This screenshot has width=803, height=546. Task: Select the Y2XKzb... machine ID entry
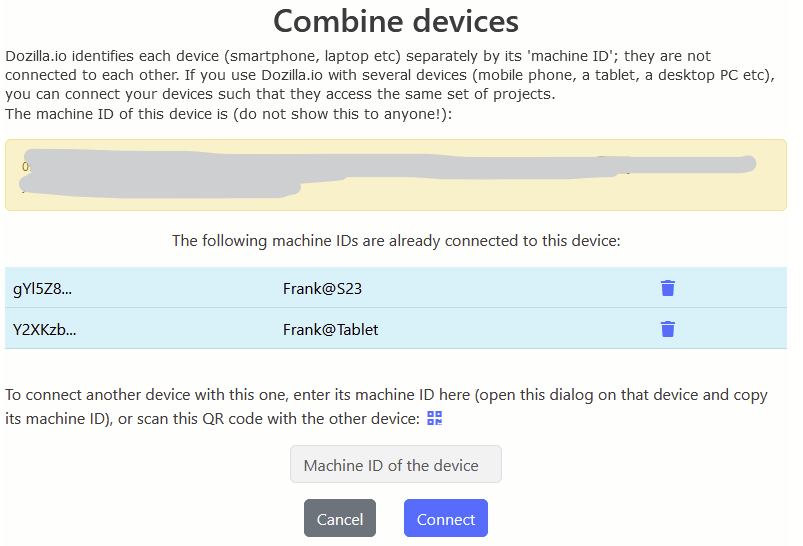[45, 329]
